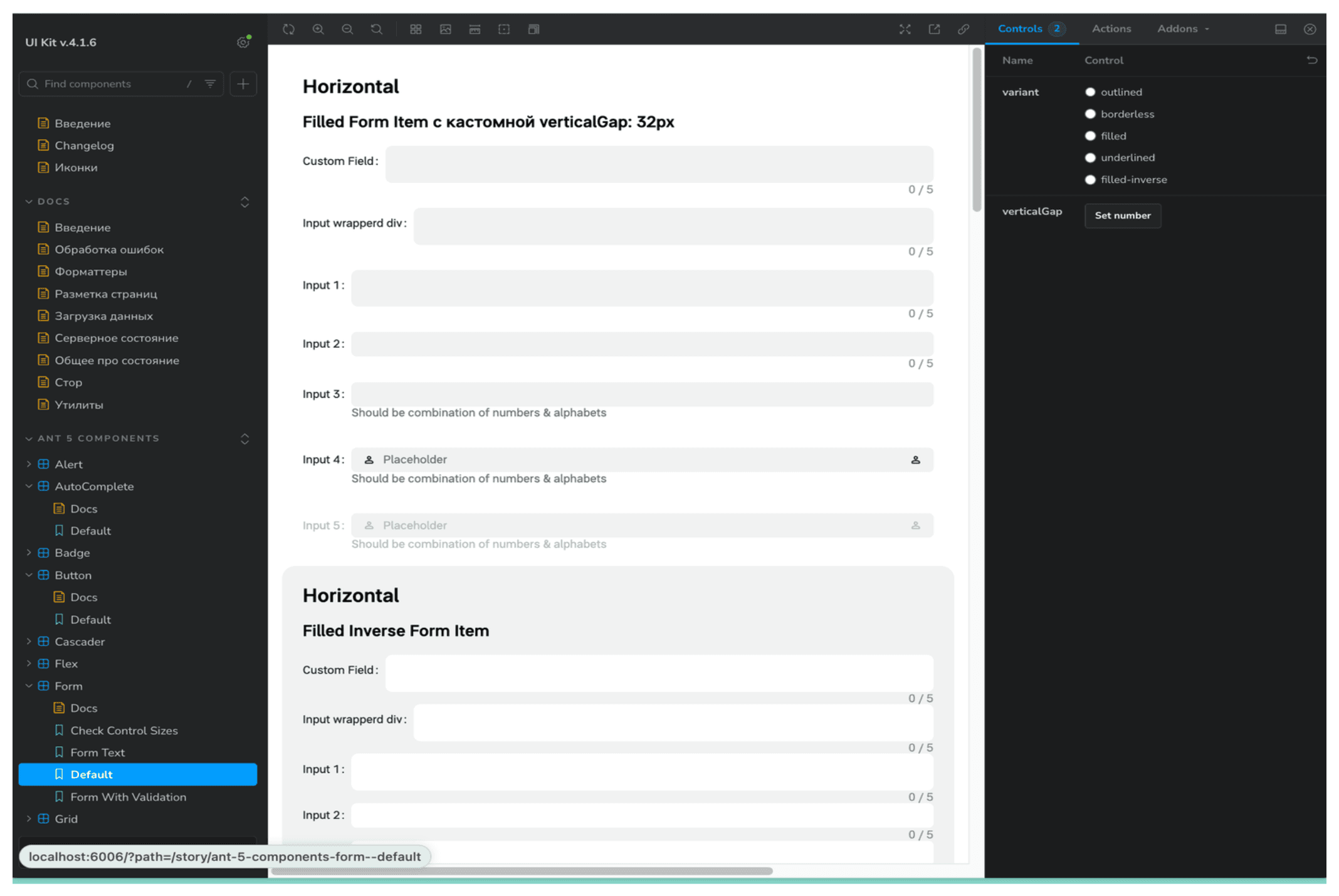1339x896 pixels.
Task: Open canvas in new tab icon
Action: (934, 29)
